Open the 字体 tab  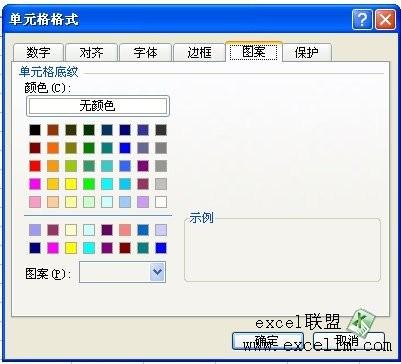point(145,53)
